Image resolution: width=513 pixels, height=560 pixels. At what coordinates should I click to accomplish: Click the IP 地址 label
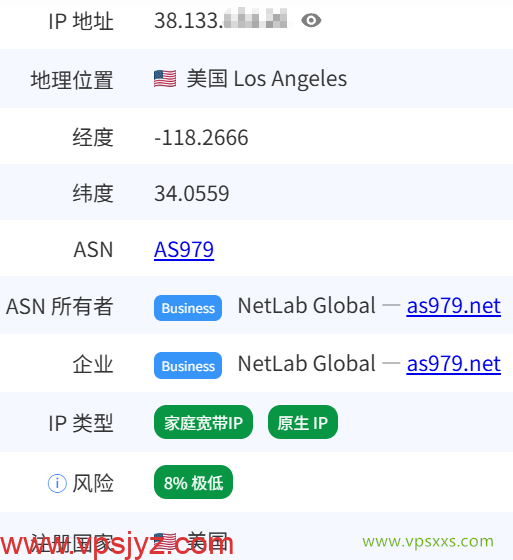(81, 21)
